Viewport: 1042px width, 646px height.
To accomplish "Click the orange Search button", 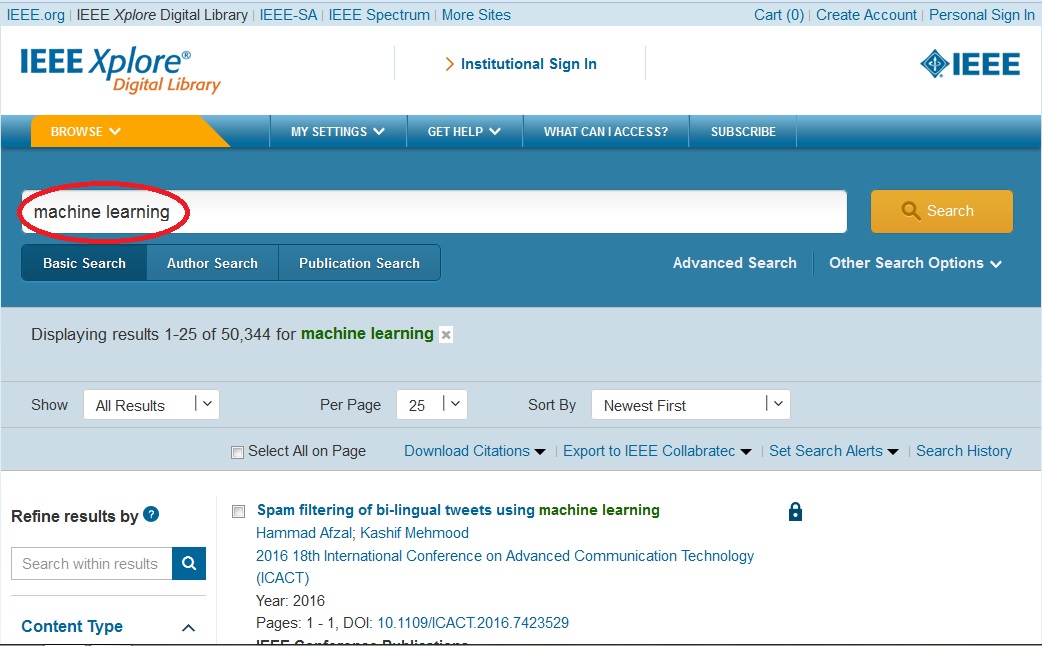I will [x=942, y=211].
